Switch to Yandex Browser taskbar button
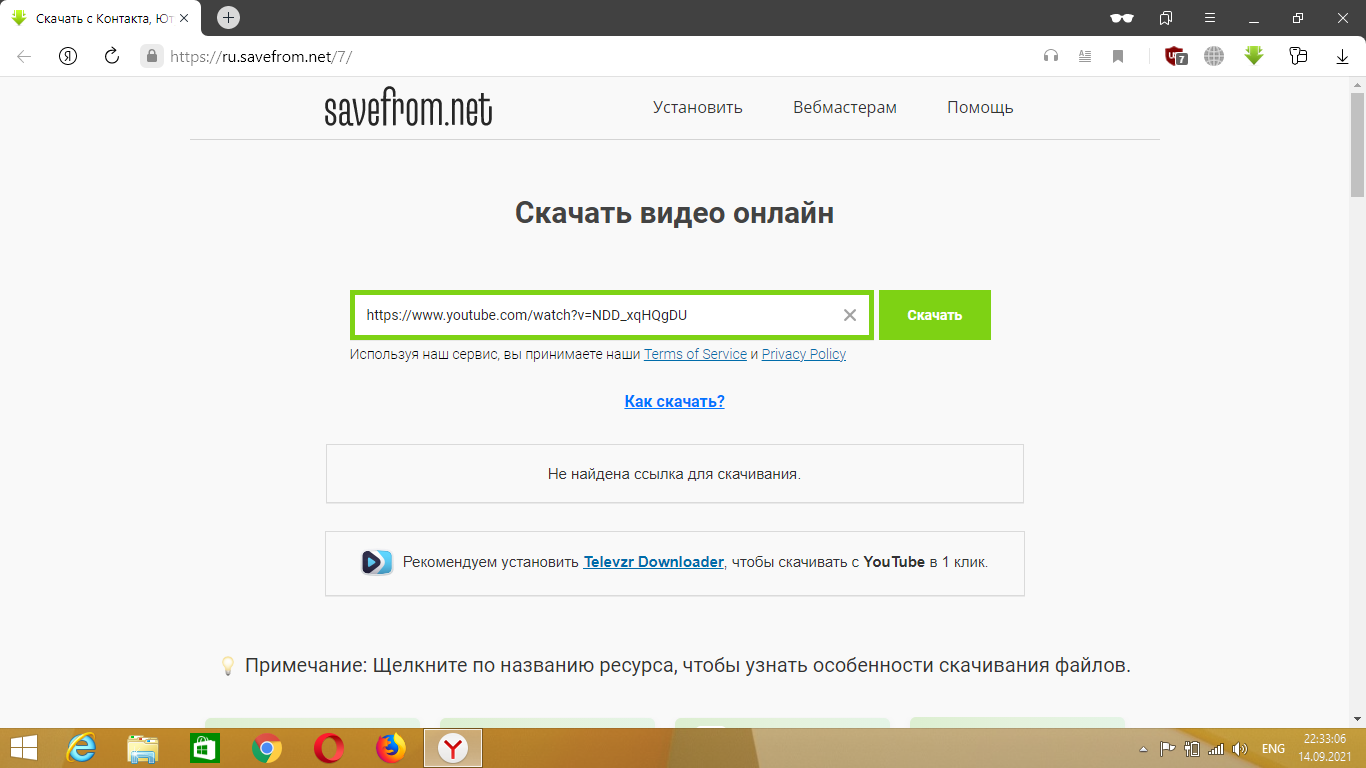The height and width of the screenshot is (768, 1366). coord(454,748)
